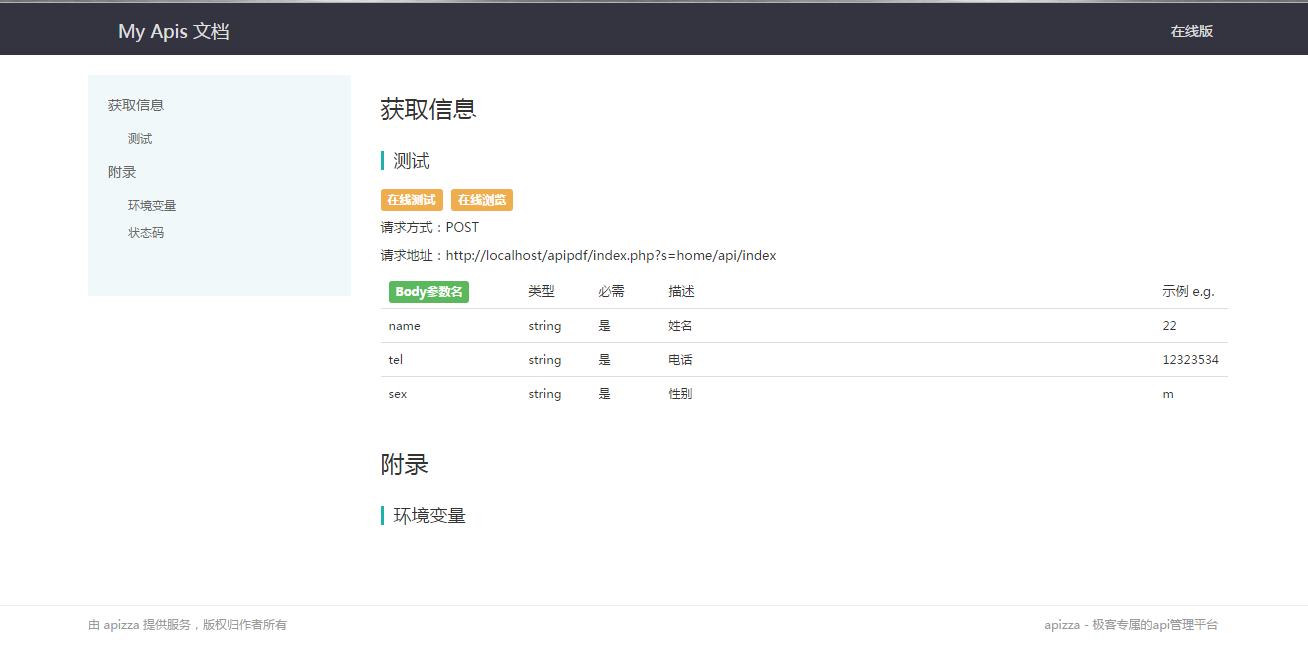Click the 获取信息 main heading
The image size is (1308, 654).
(428, 109)
